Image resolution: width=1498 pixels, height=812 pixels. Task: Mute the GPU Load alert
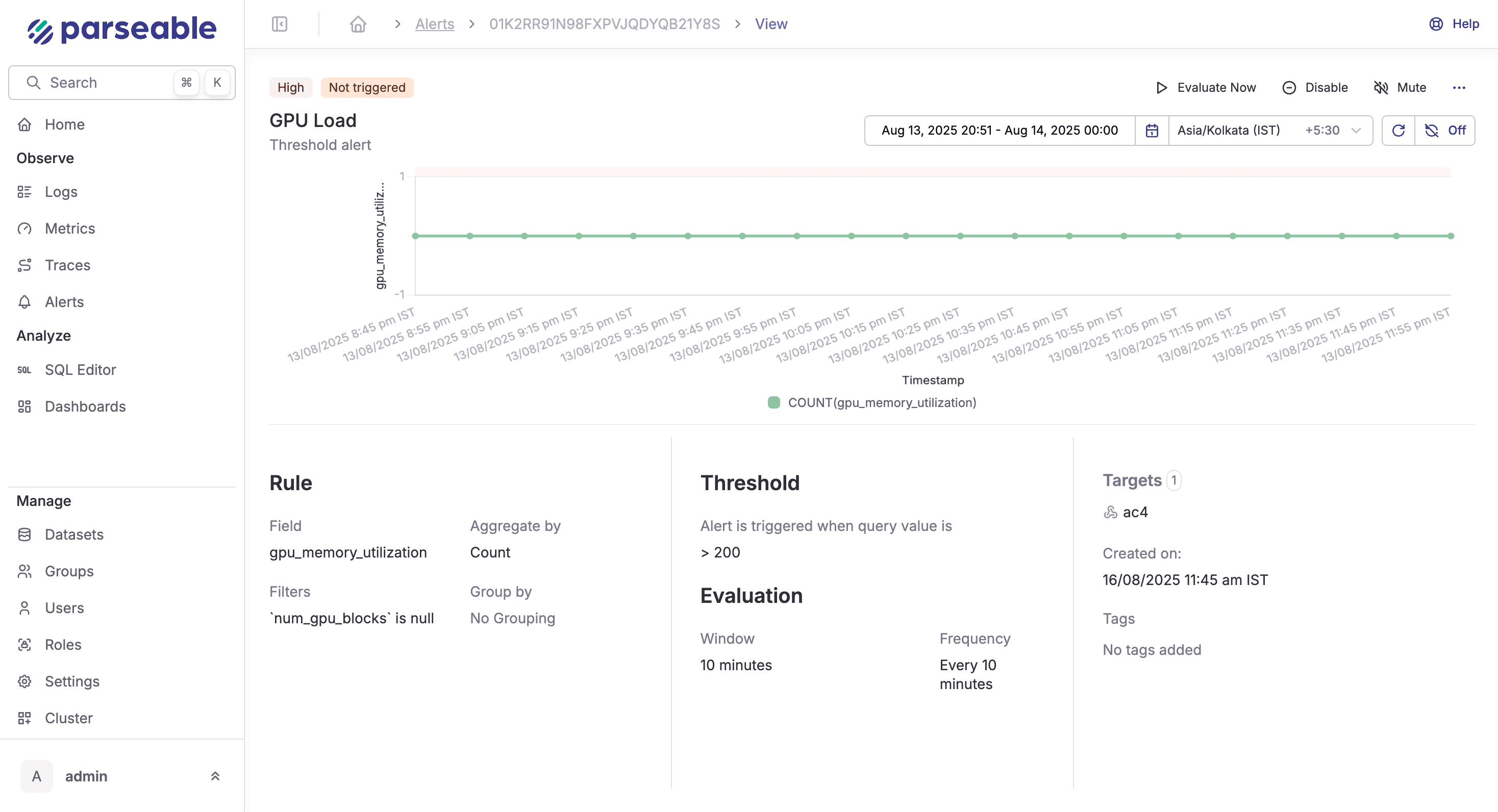pyautogui.click(x=1400, y=88)
